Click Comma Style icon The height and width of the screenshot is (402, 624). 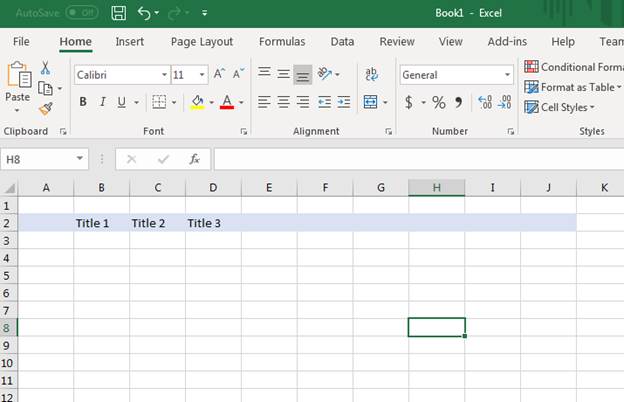click(x=459, y=102)
